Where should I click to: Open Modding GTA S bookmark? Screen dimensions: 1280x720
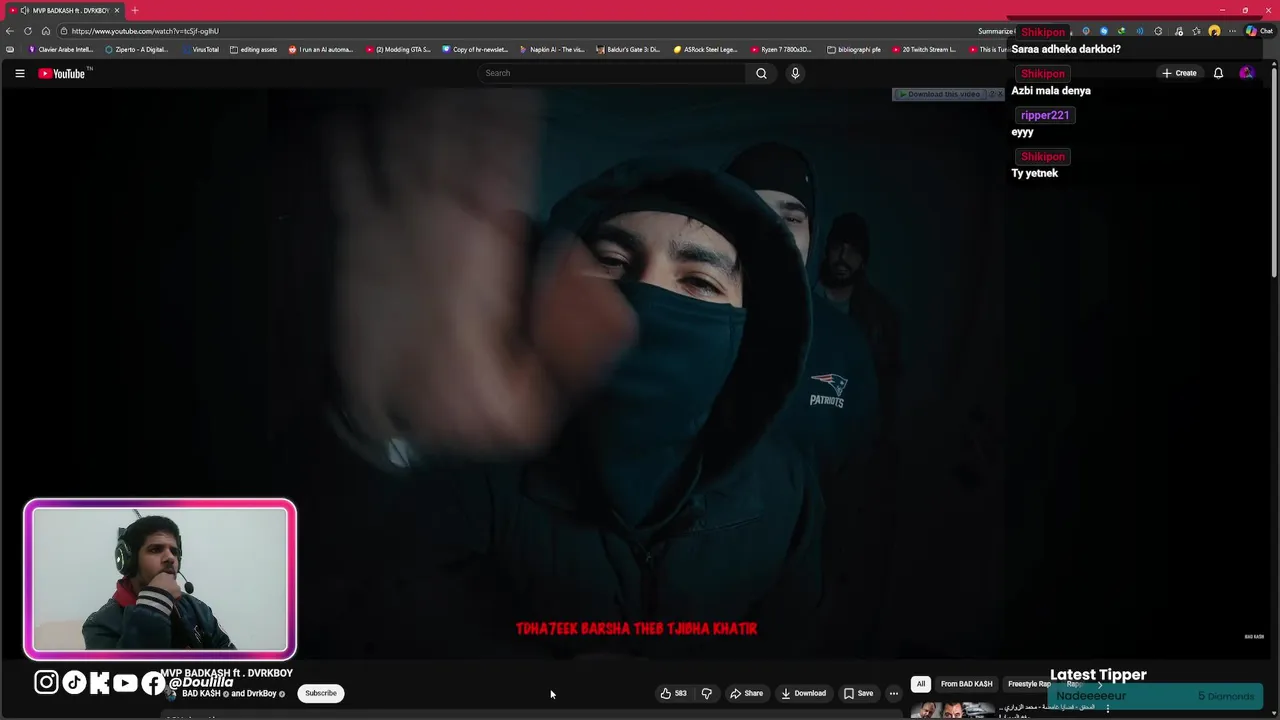click(398, 49)
